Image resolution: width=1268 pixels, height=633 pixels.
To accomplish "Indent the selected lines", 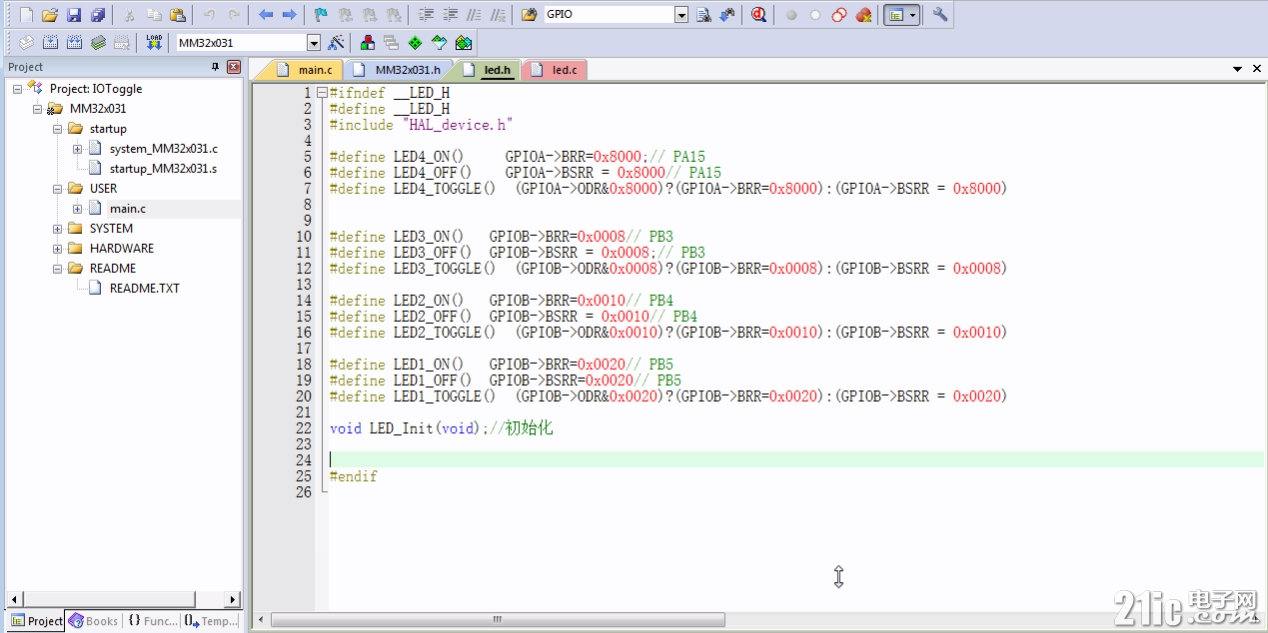I will coord(426,15).
